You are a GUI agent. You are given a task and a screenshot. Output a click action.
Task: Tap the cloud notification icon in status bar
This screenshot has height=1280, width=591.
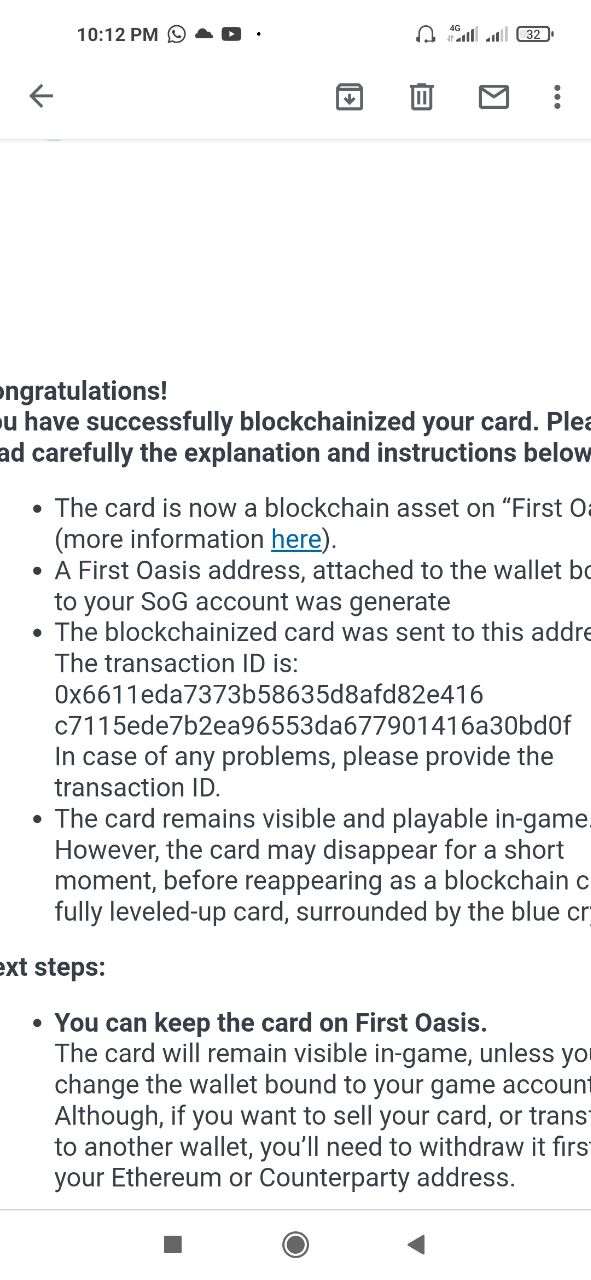204,34
